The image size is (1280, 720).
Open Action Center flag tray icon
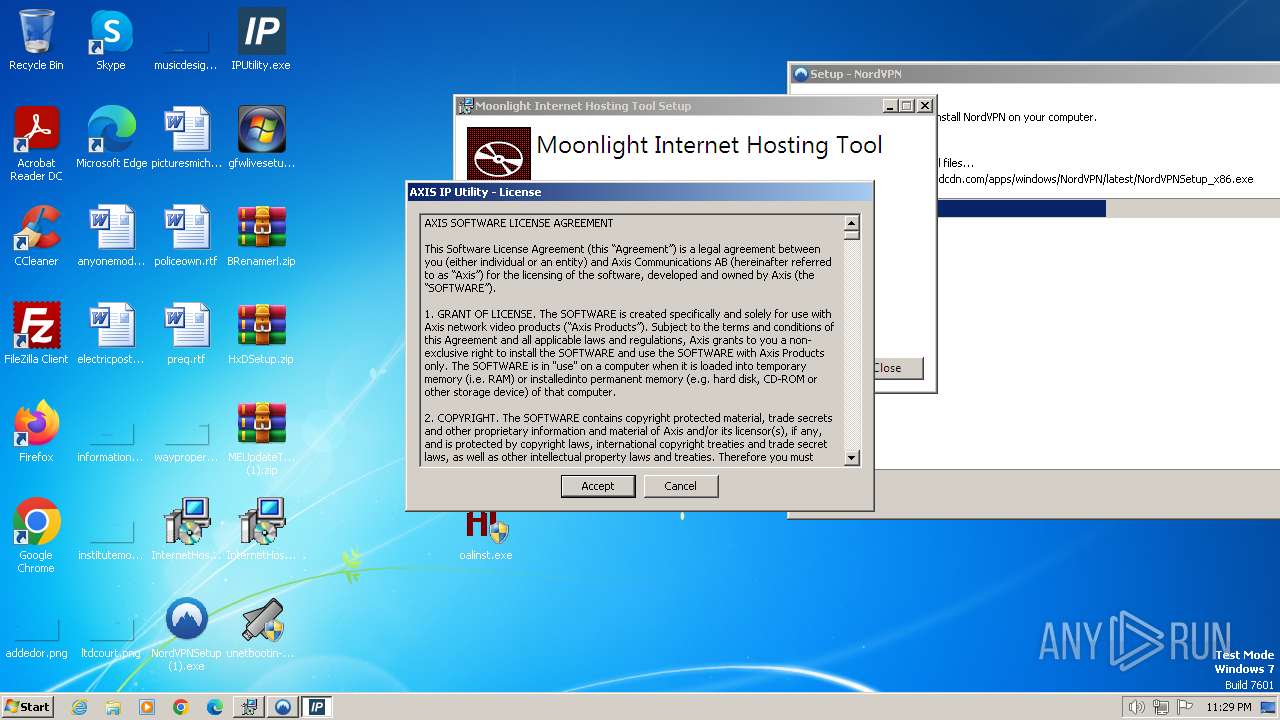coord(1185,707)
